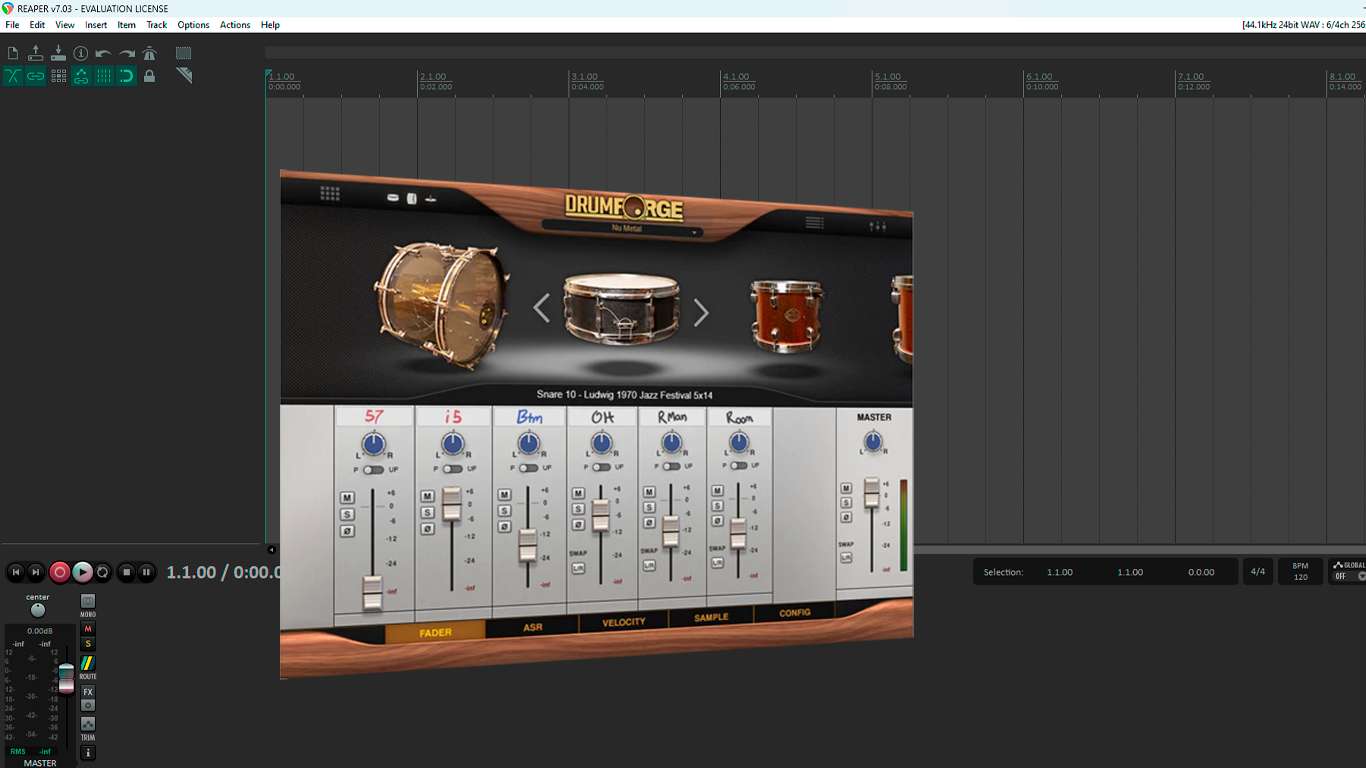Invert phase on the Btm channel
This screenshot has height=768, width=1366.
(504, 526)
